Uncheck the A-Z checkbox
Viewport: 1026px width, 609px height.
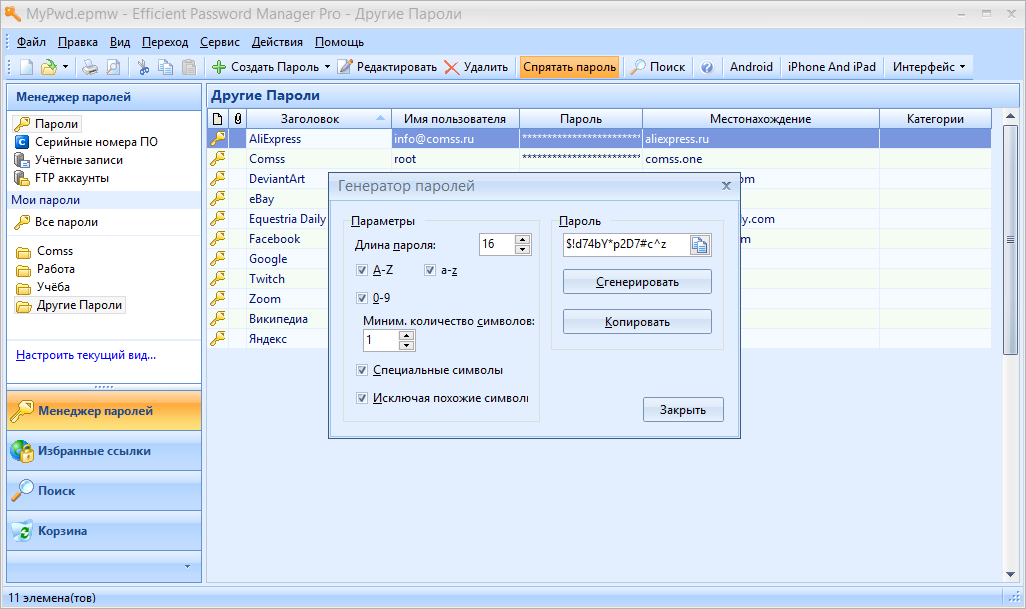(361, 270)
